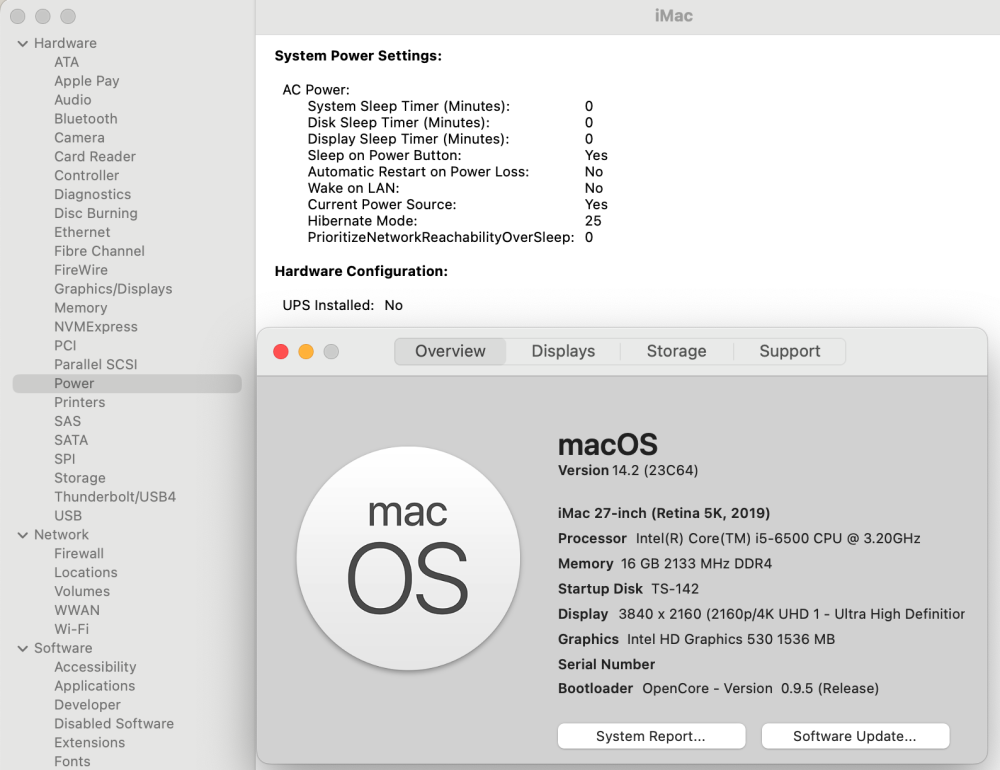Image resolution: width=1000 pixels, height=770 pixels.
Task: Click UPS Installed: No line
Action: pyautogui.click(x=342, y=306)
